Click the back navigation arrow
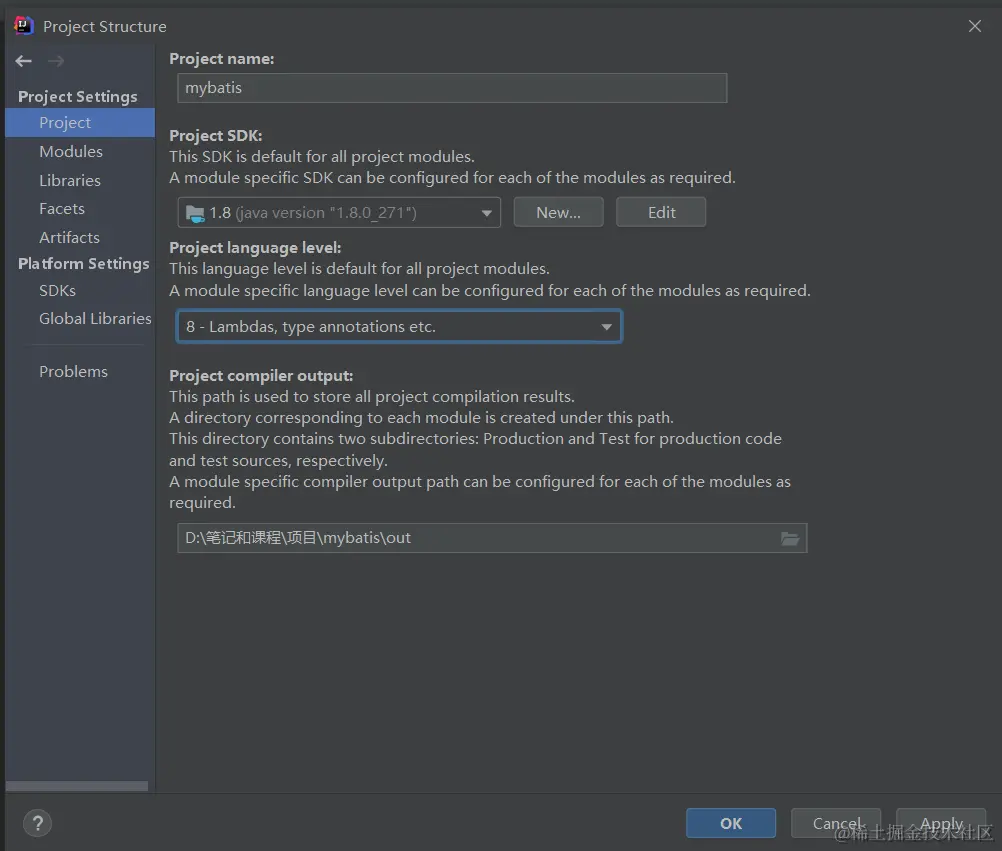This screenshot has height=851, width=1002. (x=24, y=61)
